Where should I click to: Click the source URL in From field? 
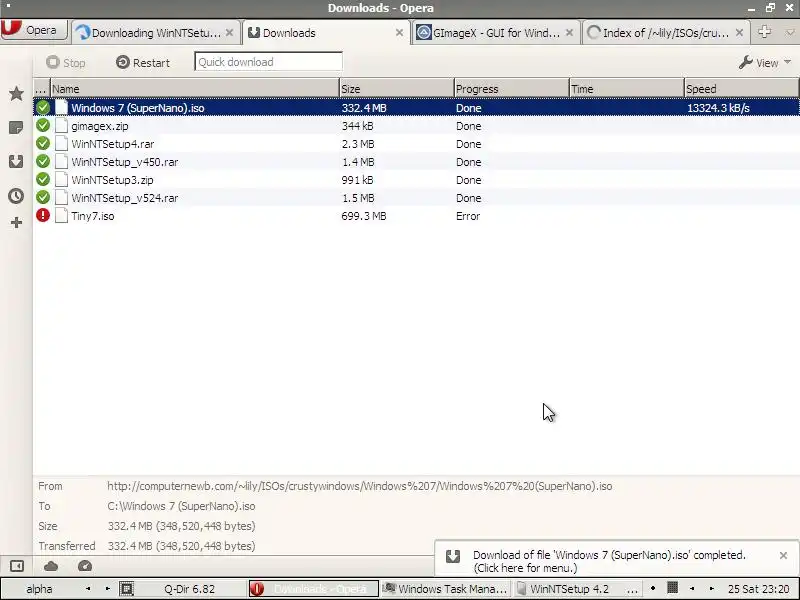[x=360, y=486]
